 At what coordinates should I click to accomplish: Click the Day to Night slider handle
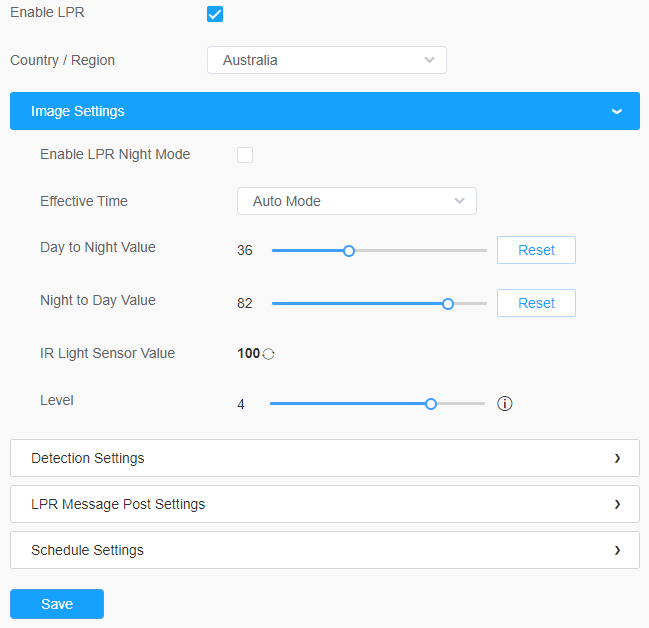349,251
